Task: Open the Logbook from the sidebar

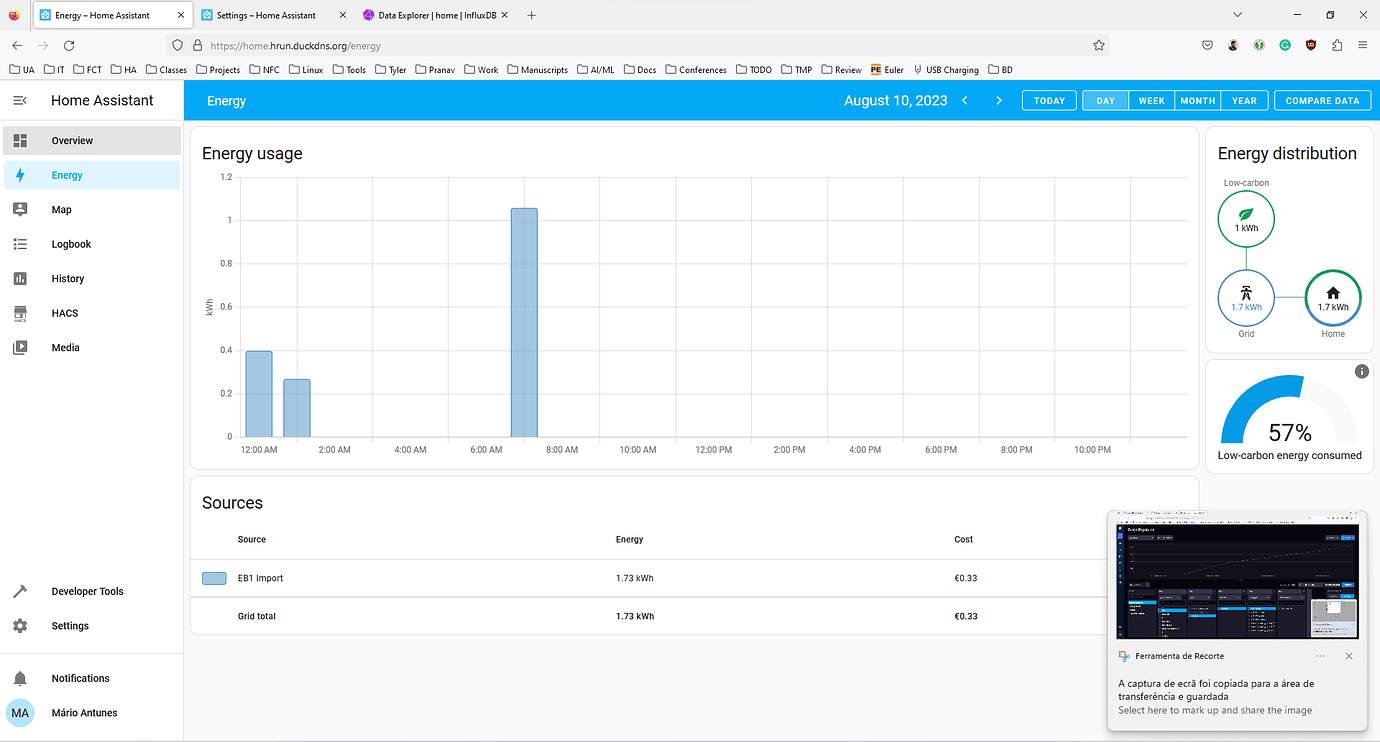Action: coord(71,244)
